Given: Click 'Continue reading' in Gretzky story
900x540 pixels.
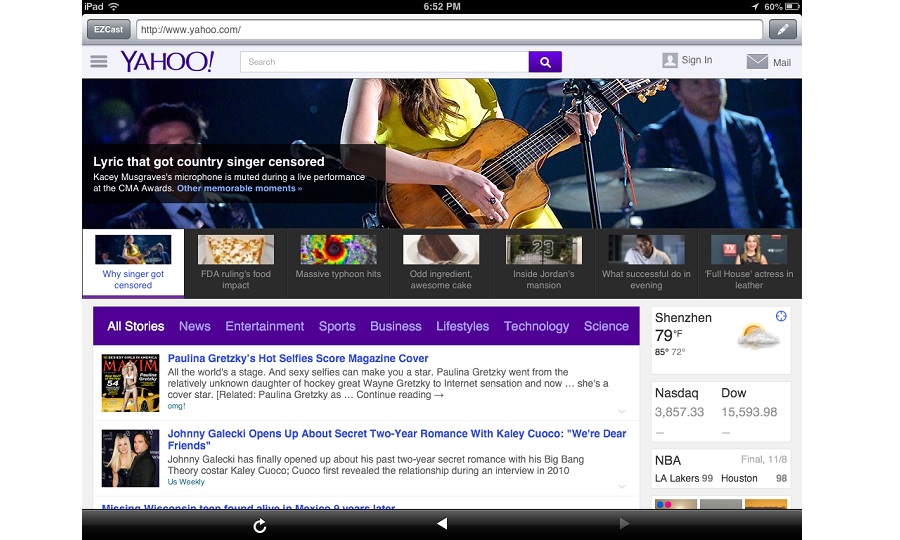Looking at the screenshot, I should coord(399,395).
